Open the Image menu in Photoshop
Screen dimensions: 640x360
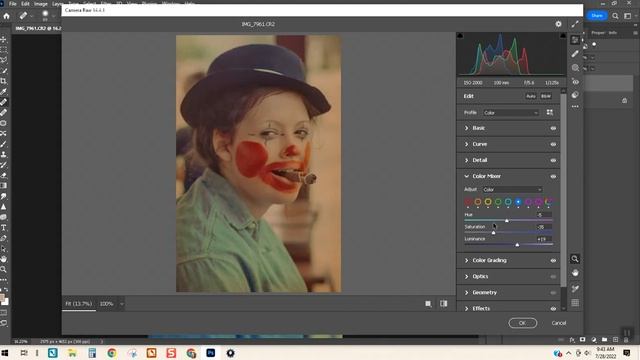click(x=40, y=3)
